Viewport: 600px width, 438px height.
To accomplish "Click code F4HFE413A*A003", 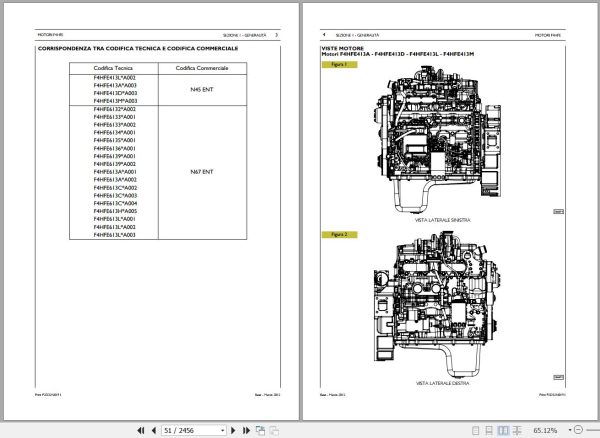I will pos(115,85).
